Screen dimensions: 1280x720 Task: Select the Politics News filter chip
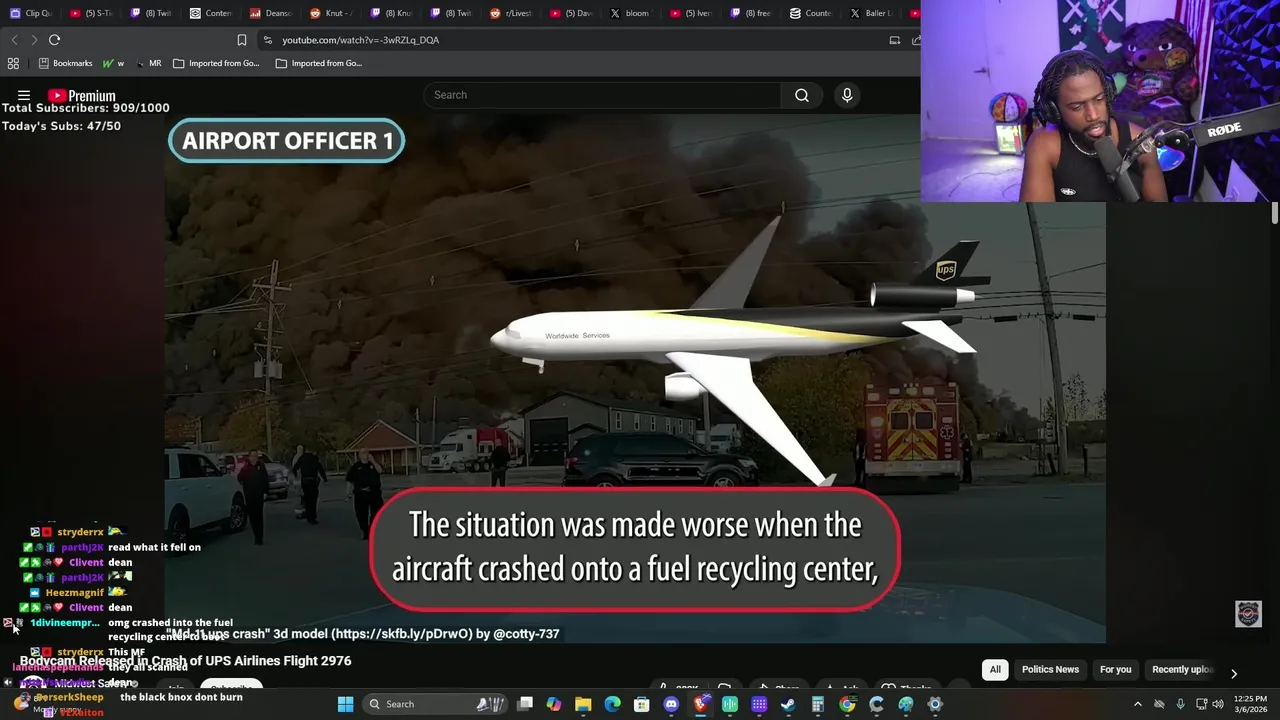[x=1050, y=670]
